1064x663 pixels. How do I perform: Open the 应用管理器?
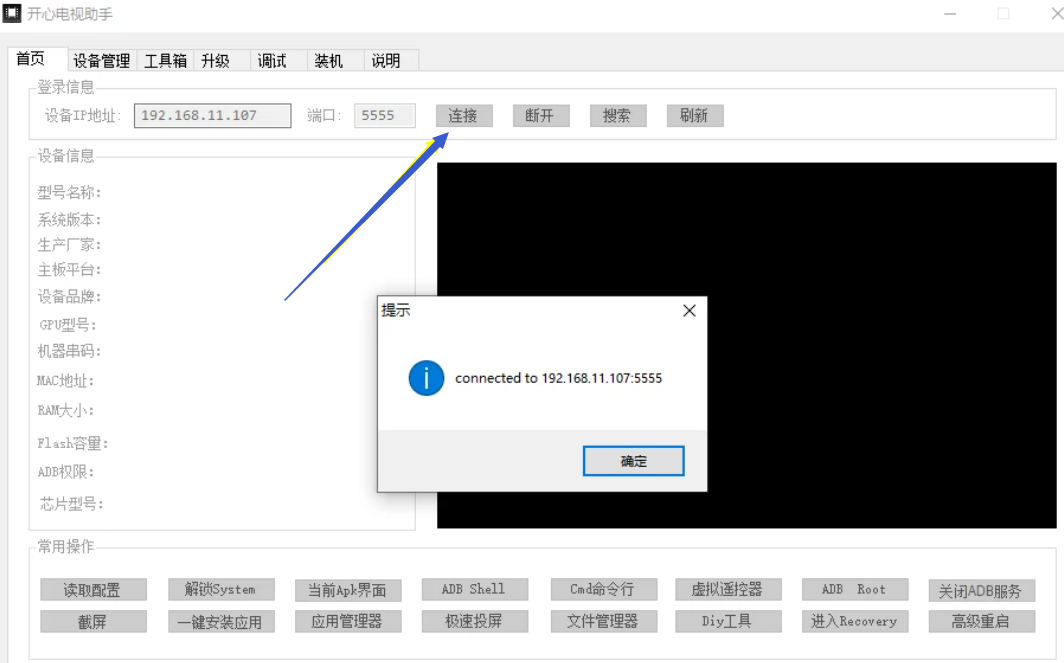click(x=348, y=622)
